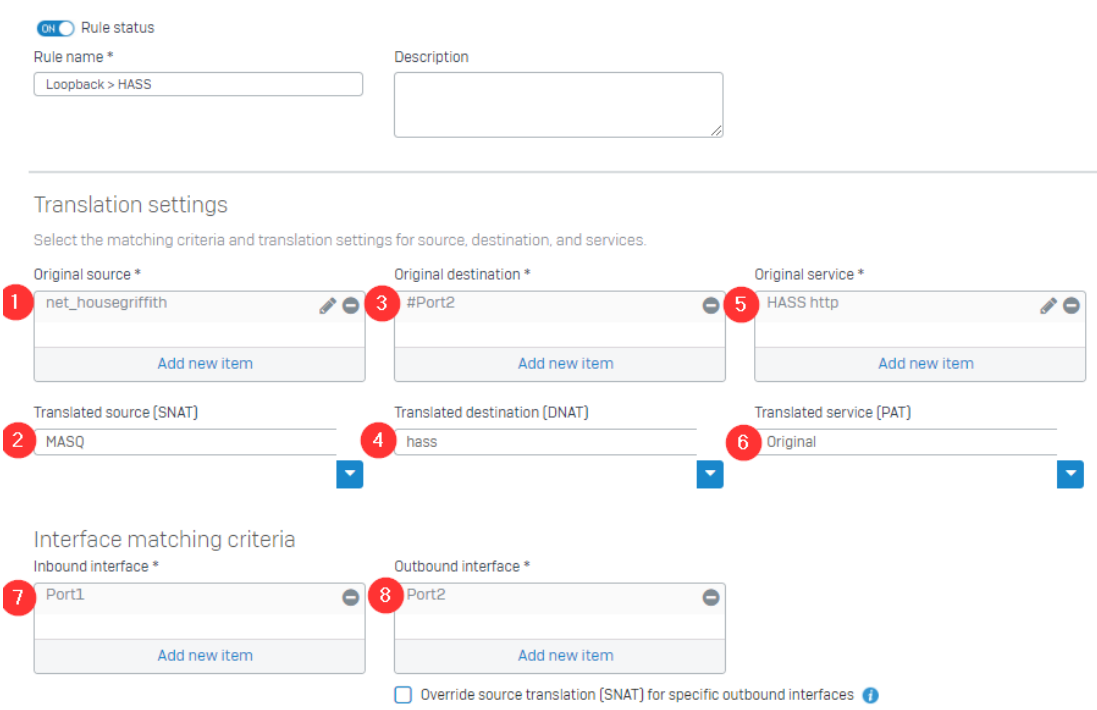
Task: Open Translated service (PAT) dropdown arrow
Action: (x=1070, y=474)
